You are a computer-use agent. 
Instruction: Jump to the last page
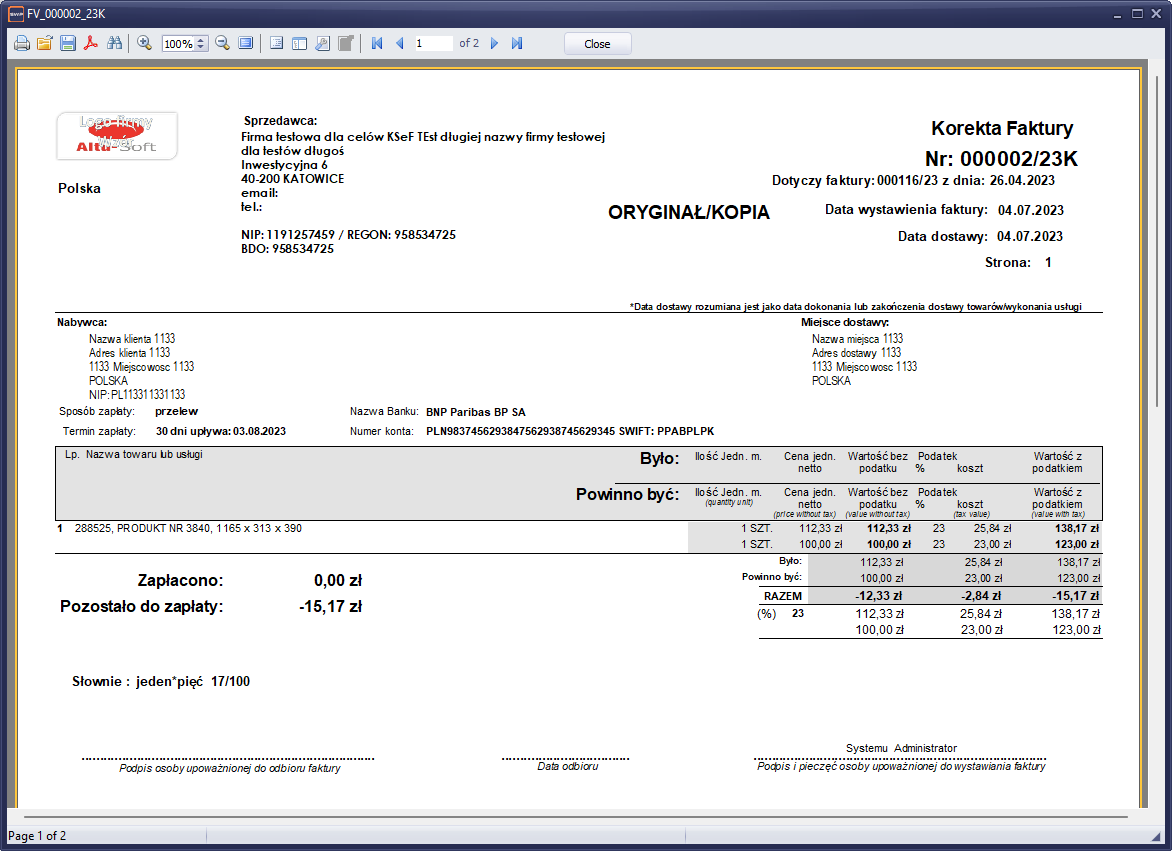(517, 44)
